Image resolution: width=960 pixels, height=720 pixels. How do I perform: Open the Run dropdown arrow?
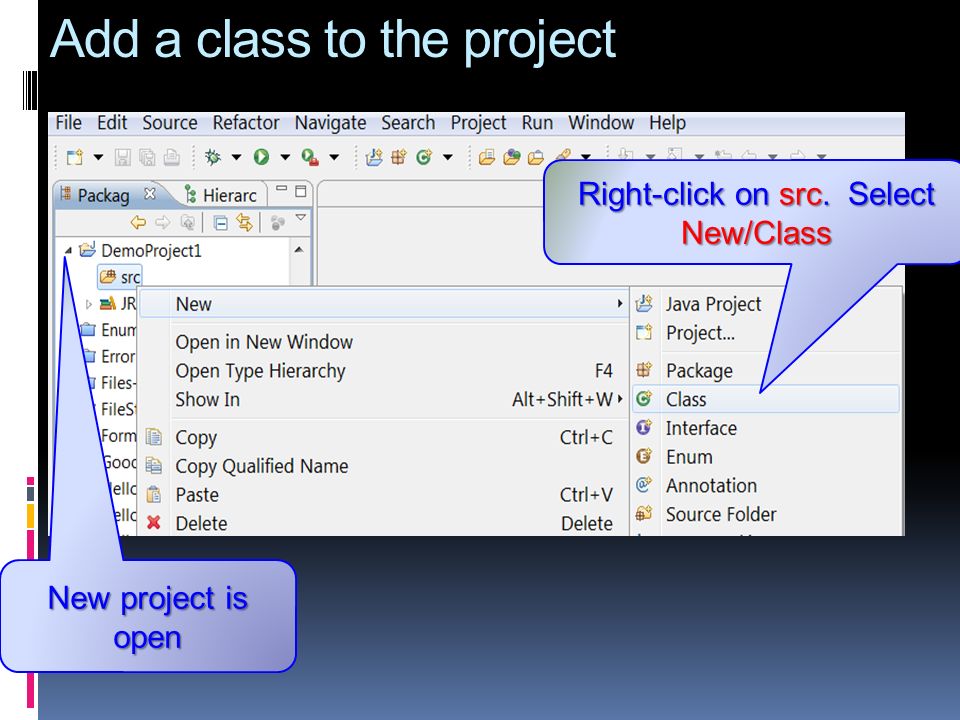click(x=285, y=157)
